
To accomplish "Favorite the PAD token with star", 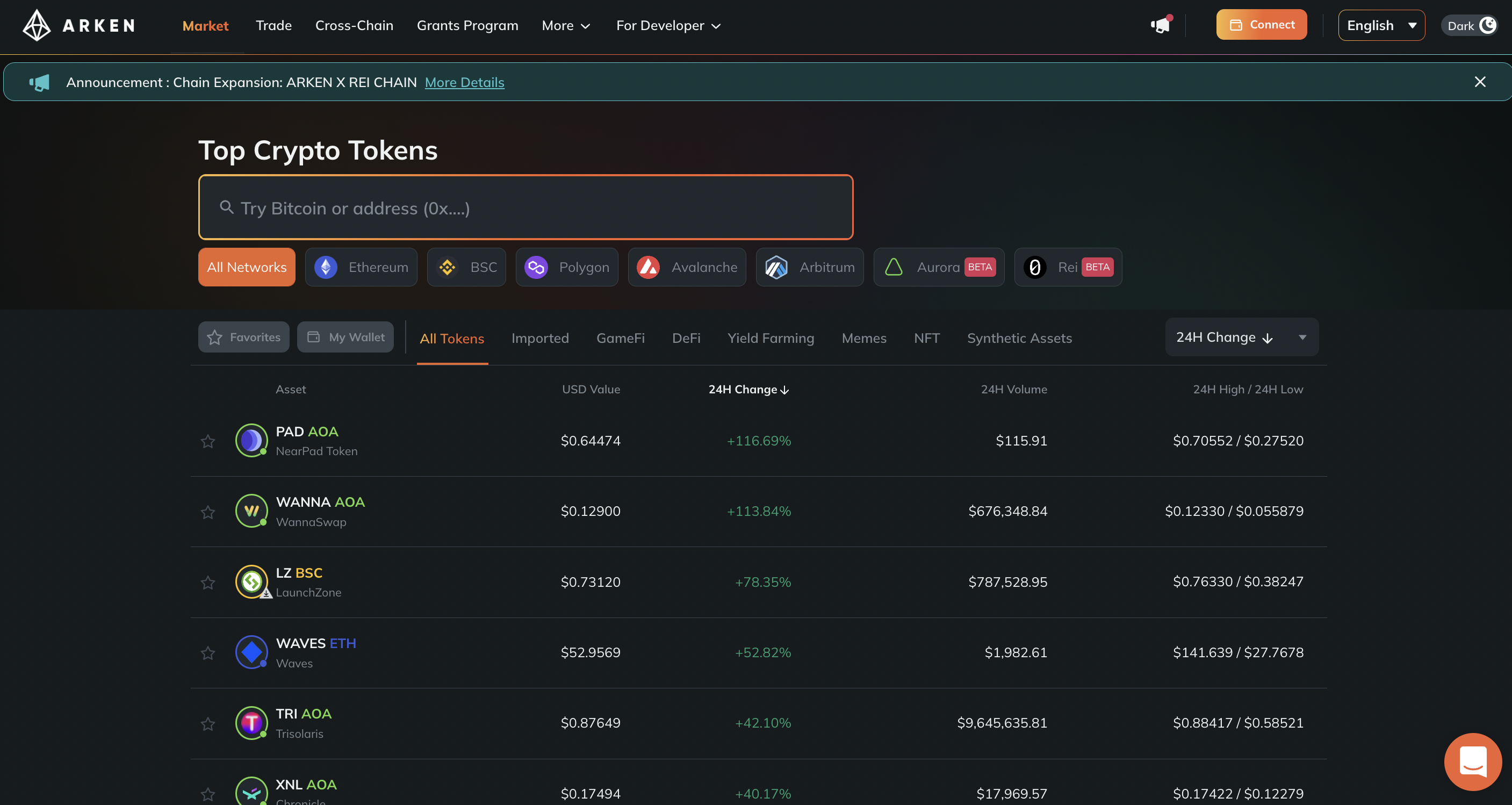I will [x=208, y=441].
